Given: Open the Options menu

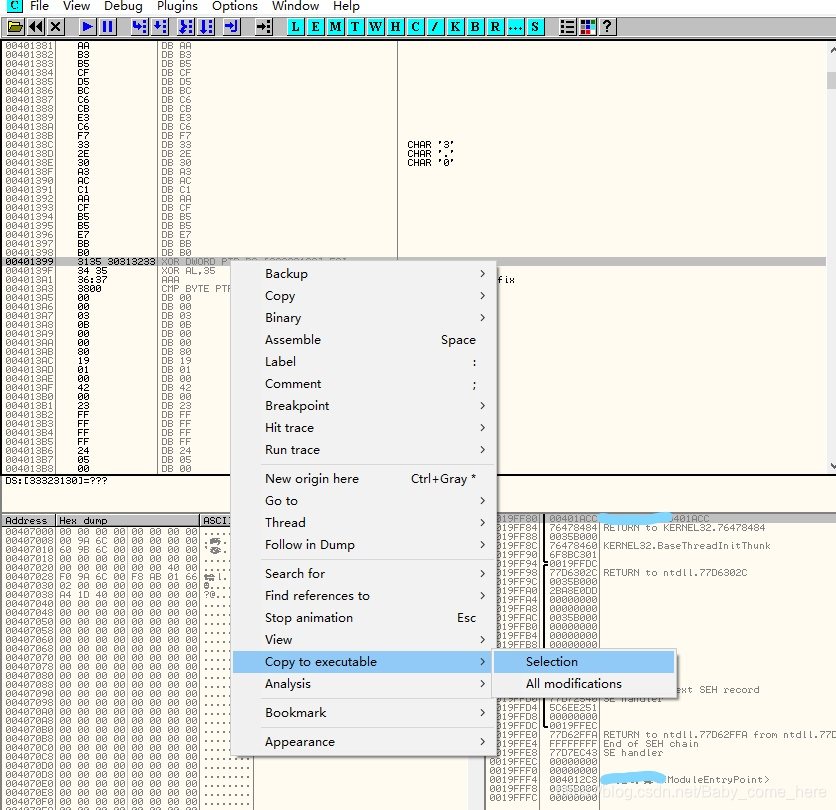Looking at the screenshot, I should [x=235, y=6].
